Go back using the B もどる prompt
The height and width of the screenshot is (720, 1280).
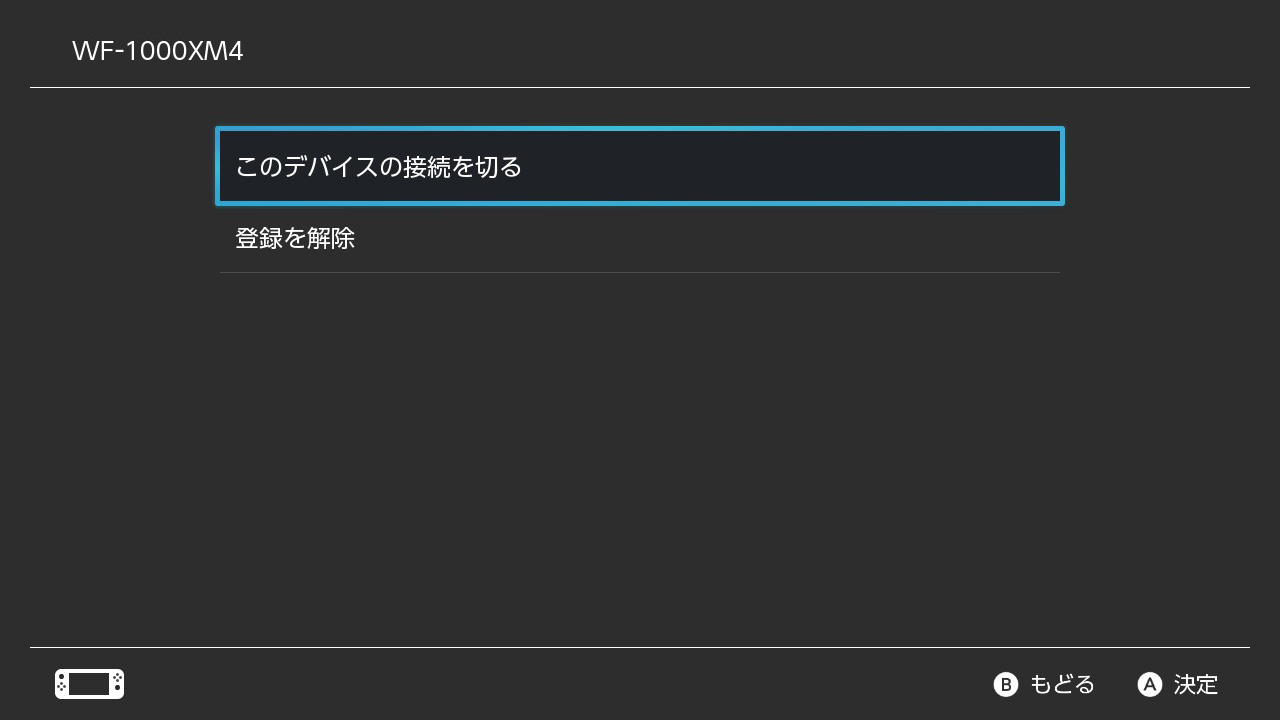[x=1044, y=684]
